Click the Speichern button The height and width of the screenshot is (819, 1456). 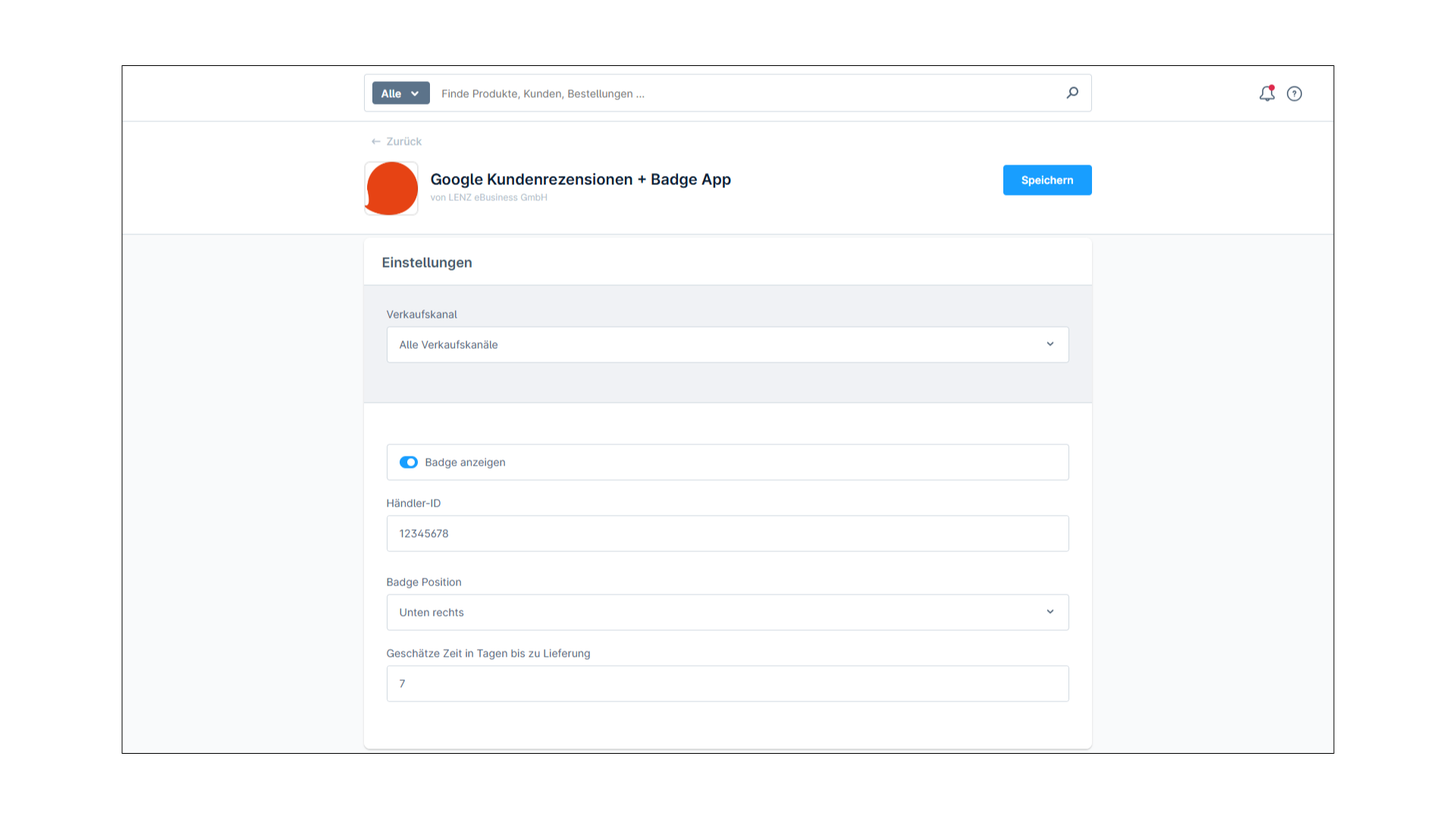1047,180
